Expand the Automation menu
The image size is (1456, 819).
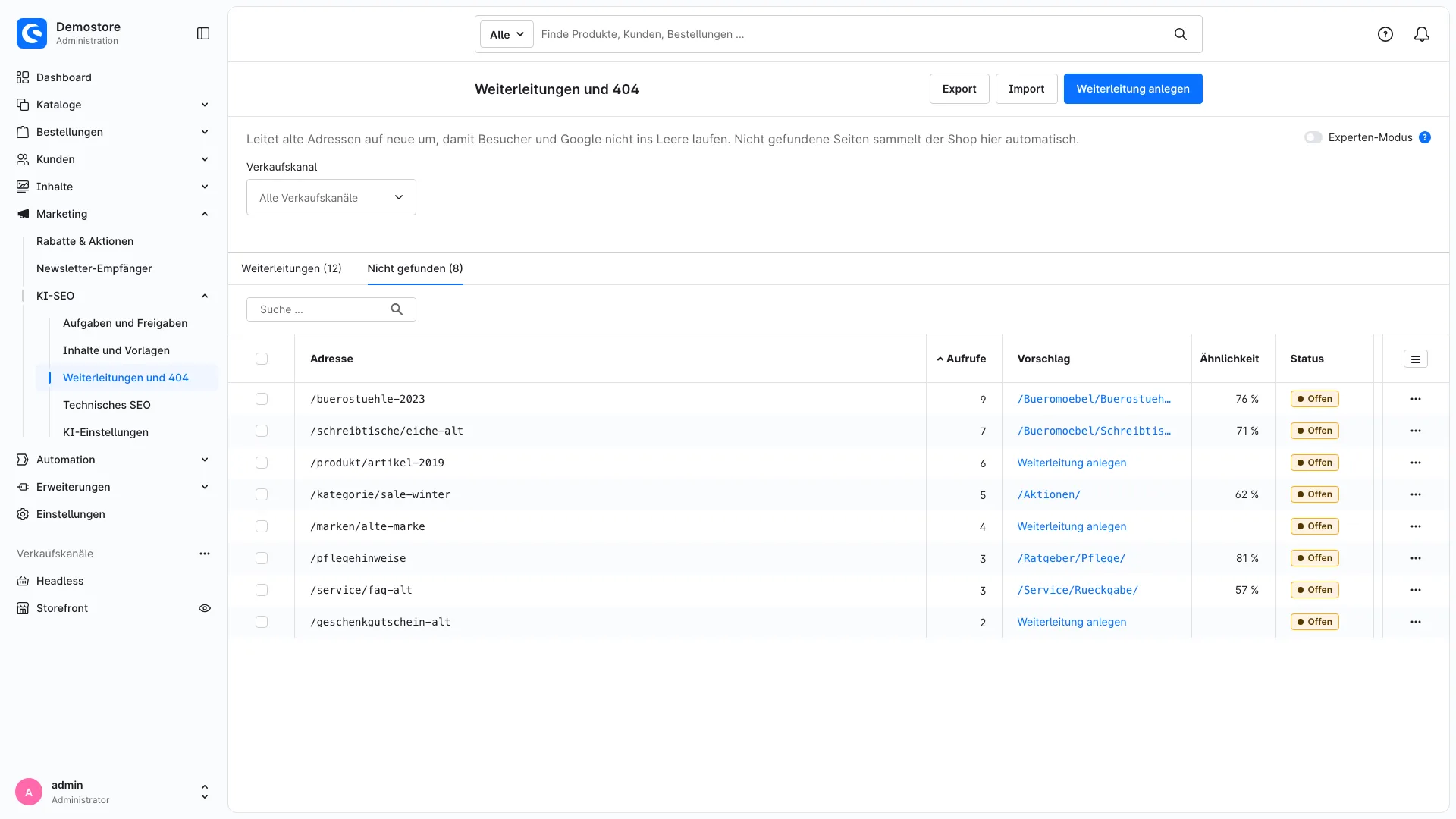pyautogui.click(x=205, y=460)
